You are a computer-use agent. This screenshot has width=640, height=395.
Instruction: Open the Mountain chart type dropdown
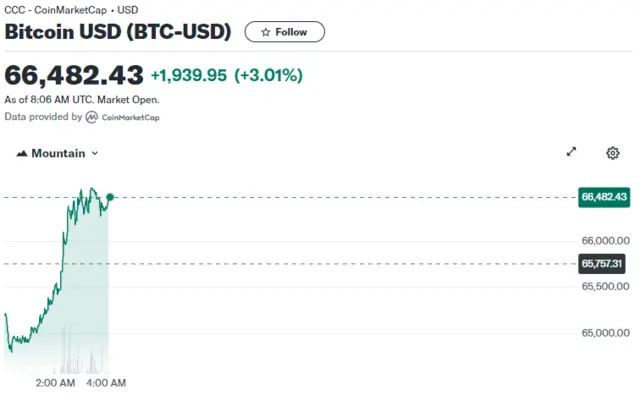(57, 153)
